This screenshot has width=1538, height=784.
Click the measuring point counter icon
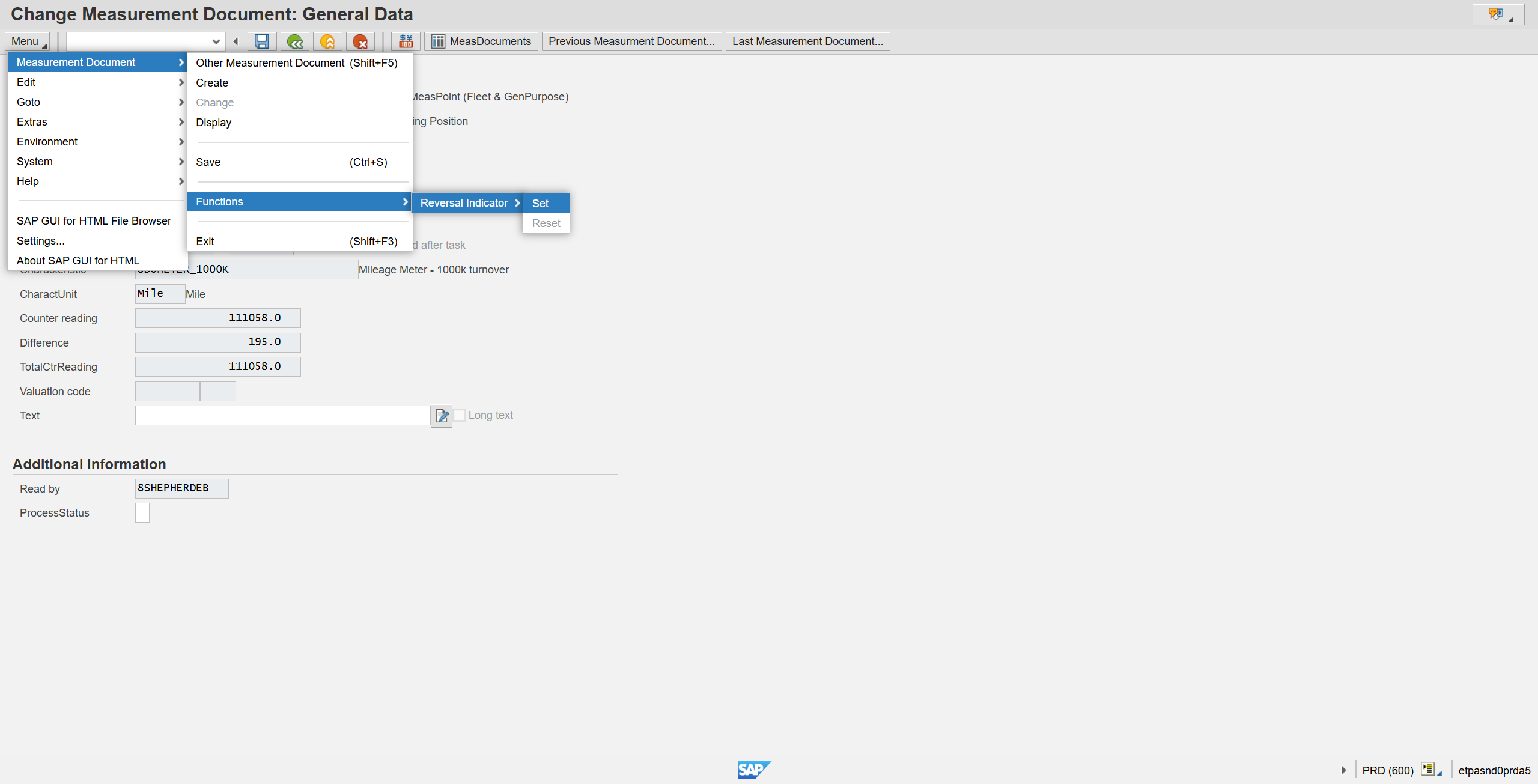click(x=406, y=41)
